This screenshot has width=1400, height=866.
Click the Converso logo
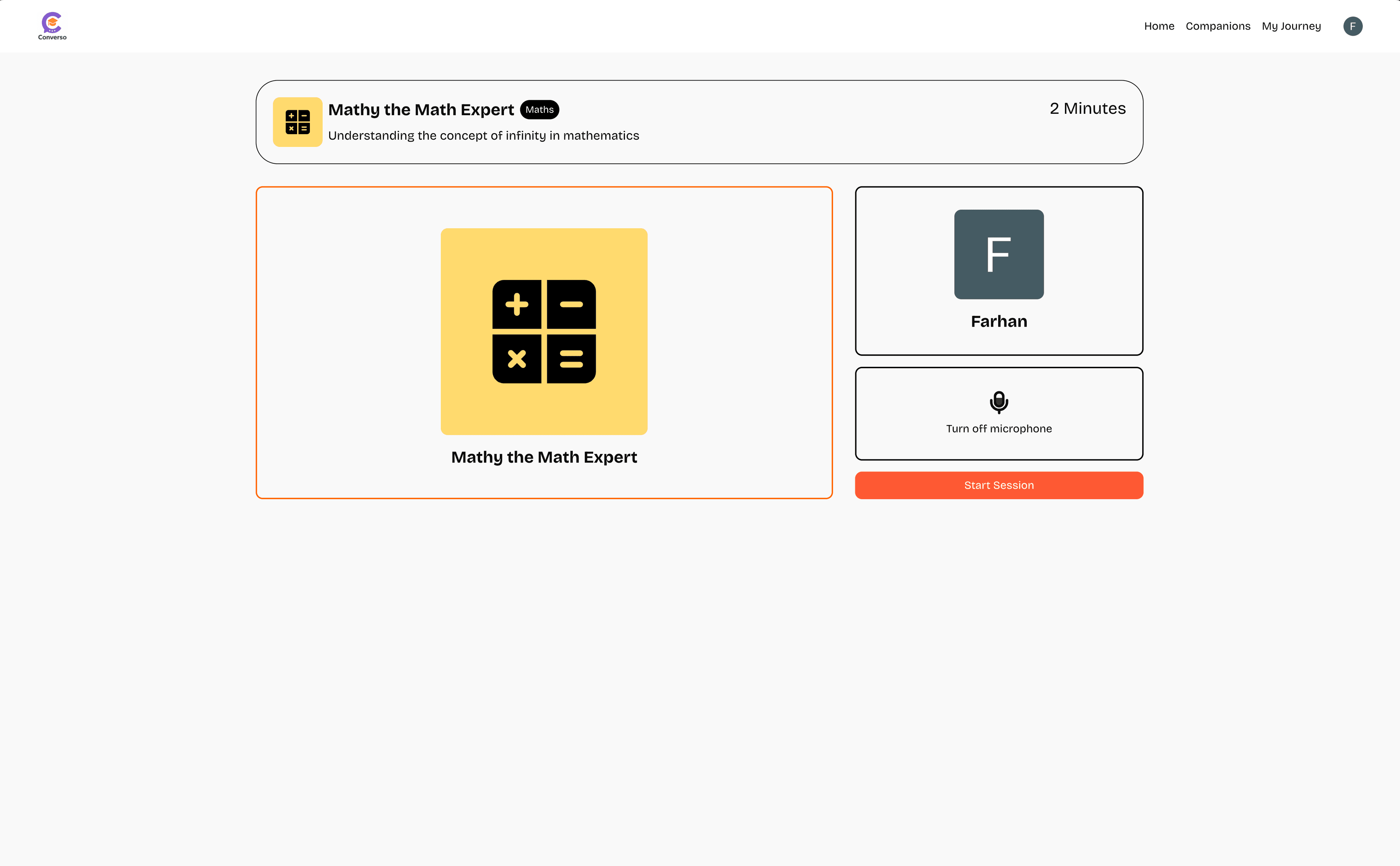[52, 26]
